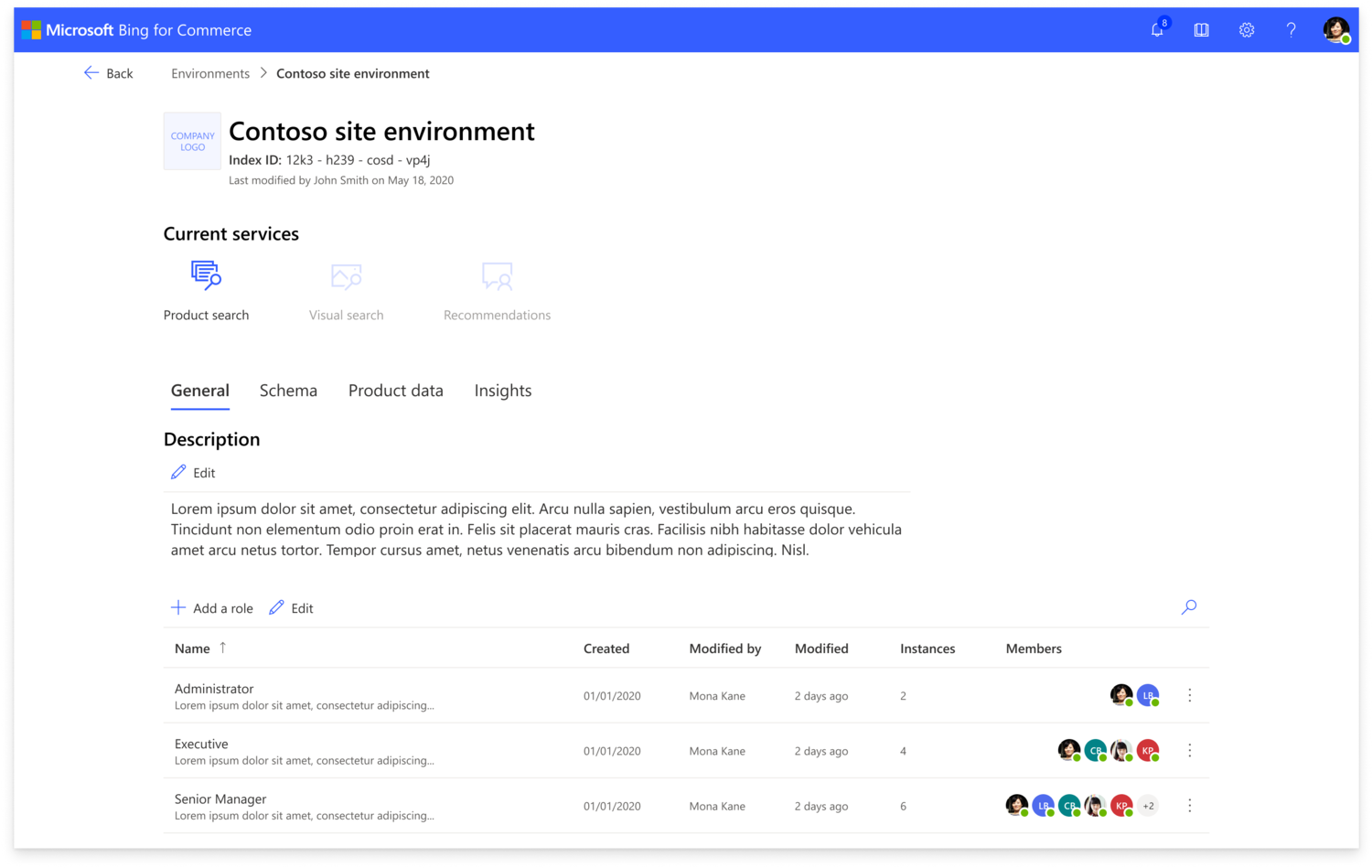
Task: Edit the Description section
Action: tap(193, 473)
